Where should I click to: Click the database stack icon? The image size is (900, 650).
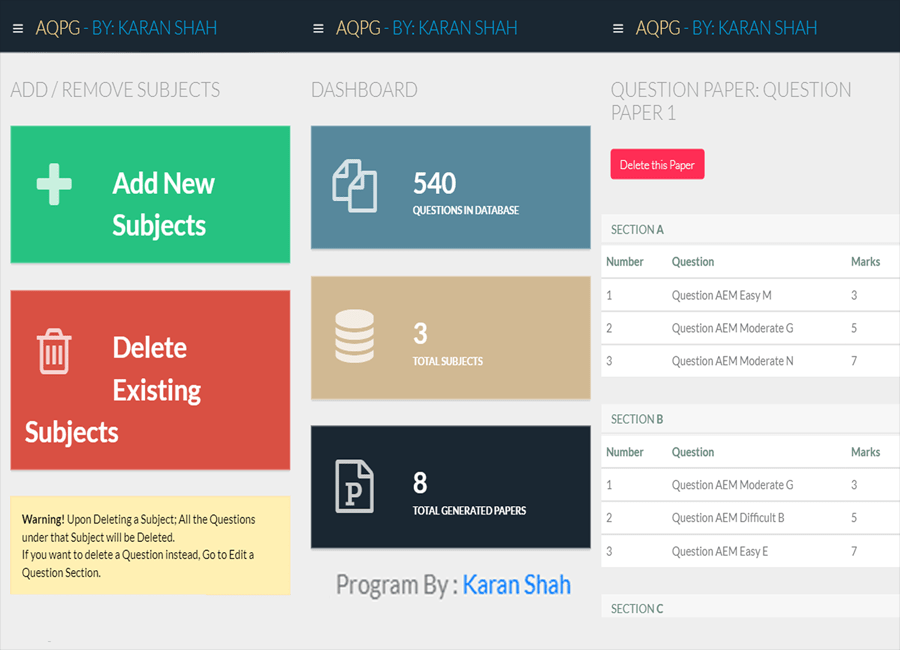pos(354,337)
